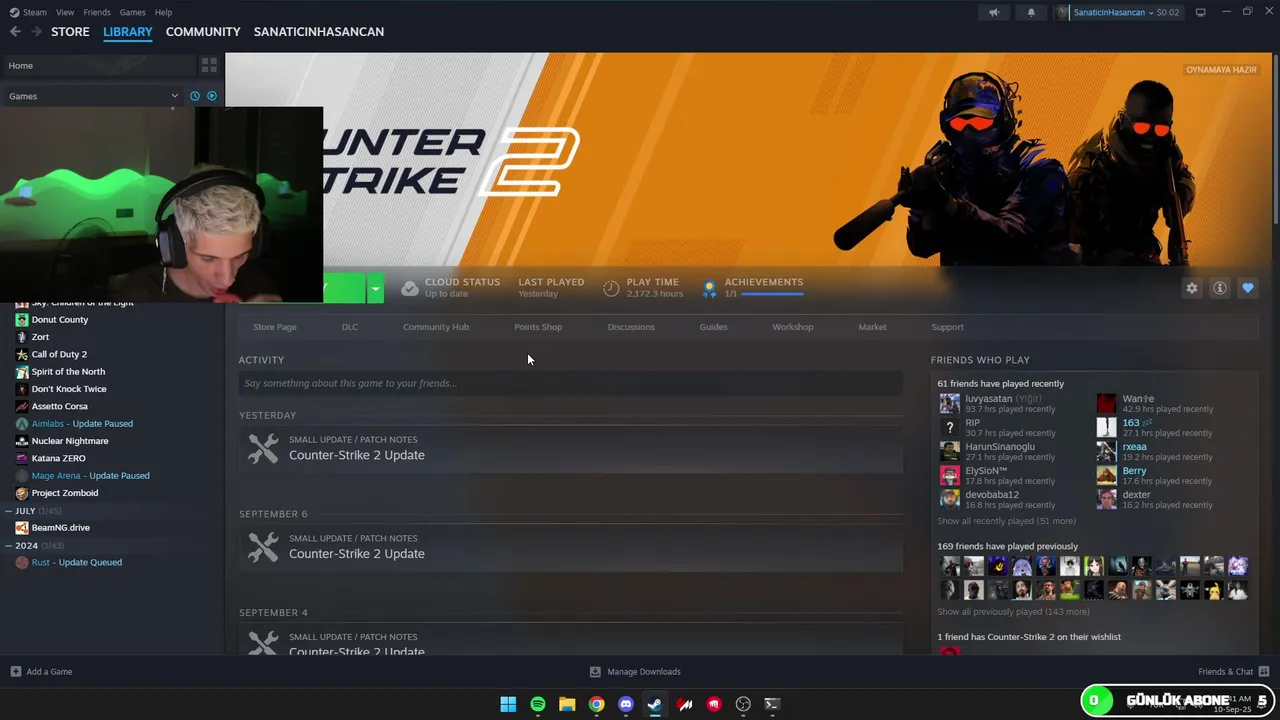Toggle sort by recent activity clock icon

pyautogui.click(x=195, y=96)
